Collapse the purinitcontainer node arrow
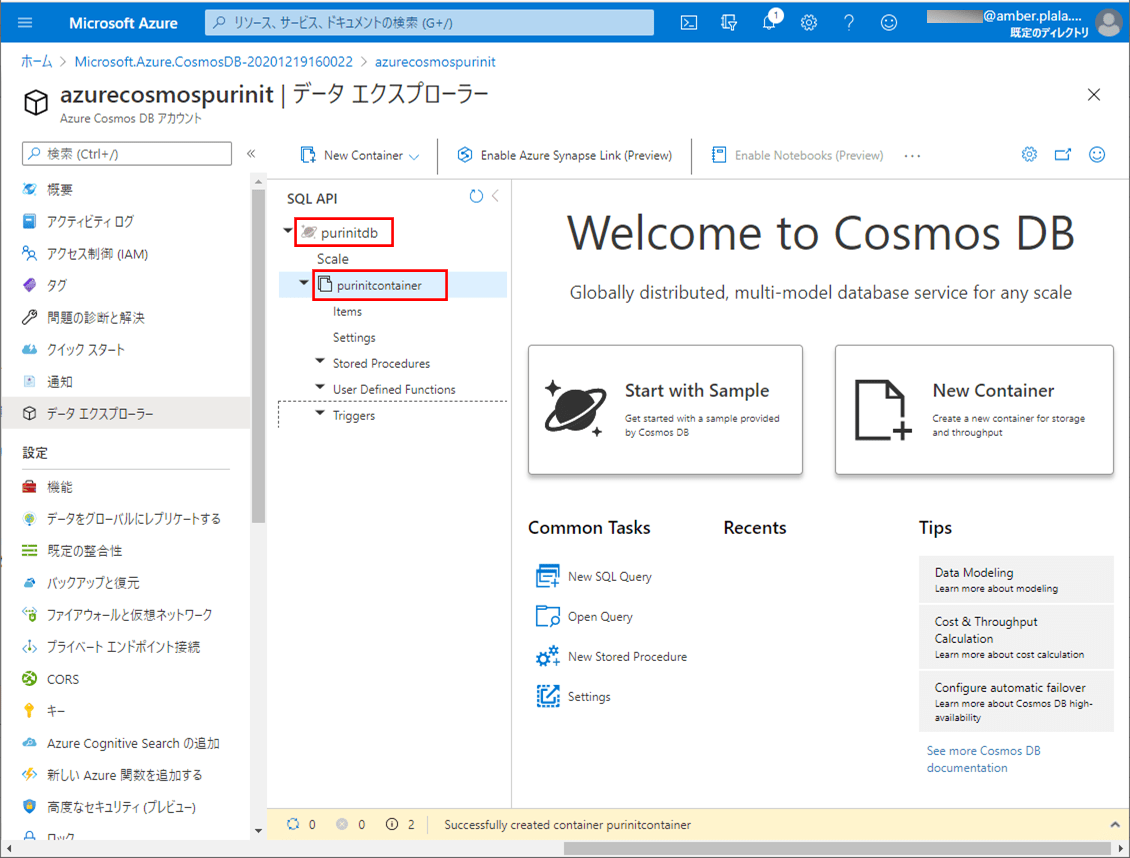 point(304,283)
